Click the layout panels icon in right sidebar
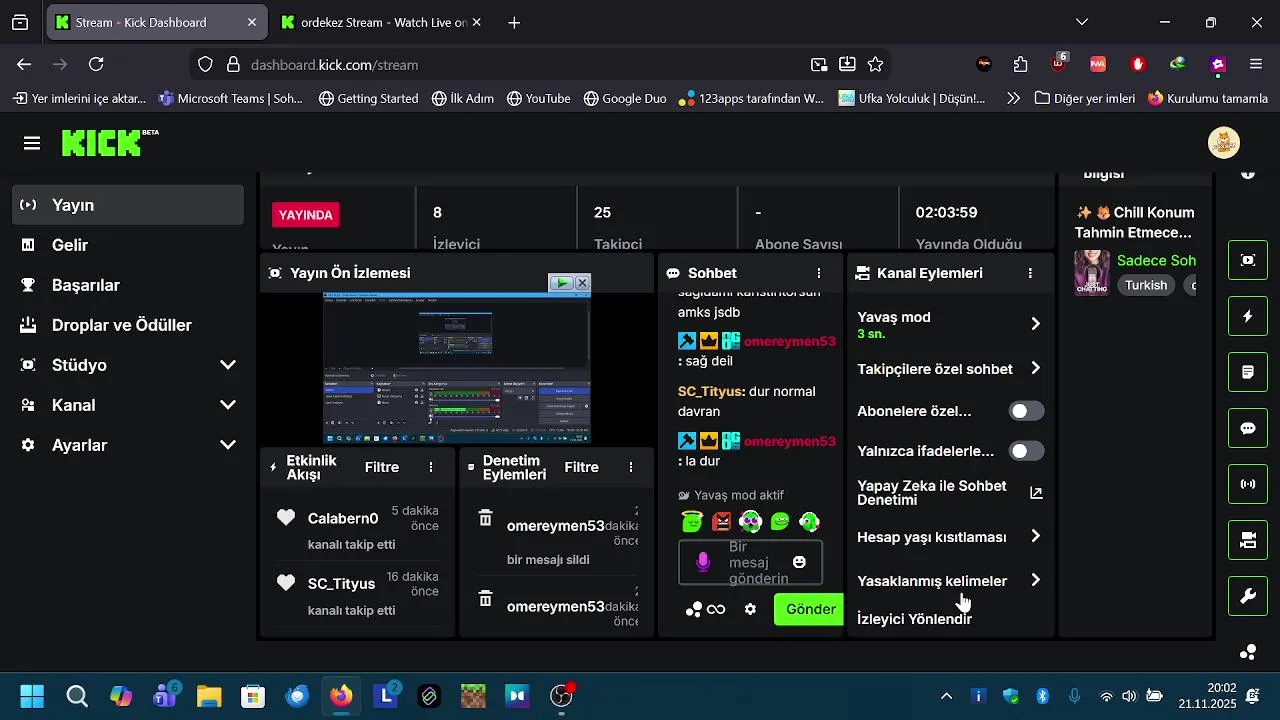Screen dimensions: 1280x720 click(1248, 540)
